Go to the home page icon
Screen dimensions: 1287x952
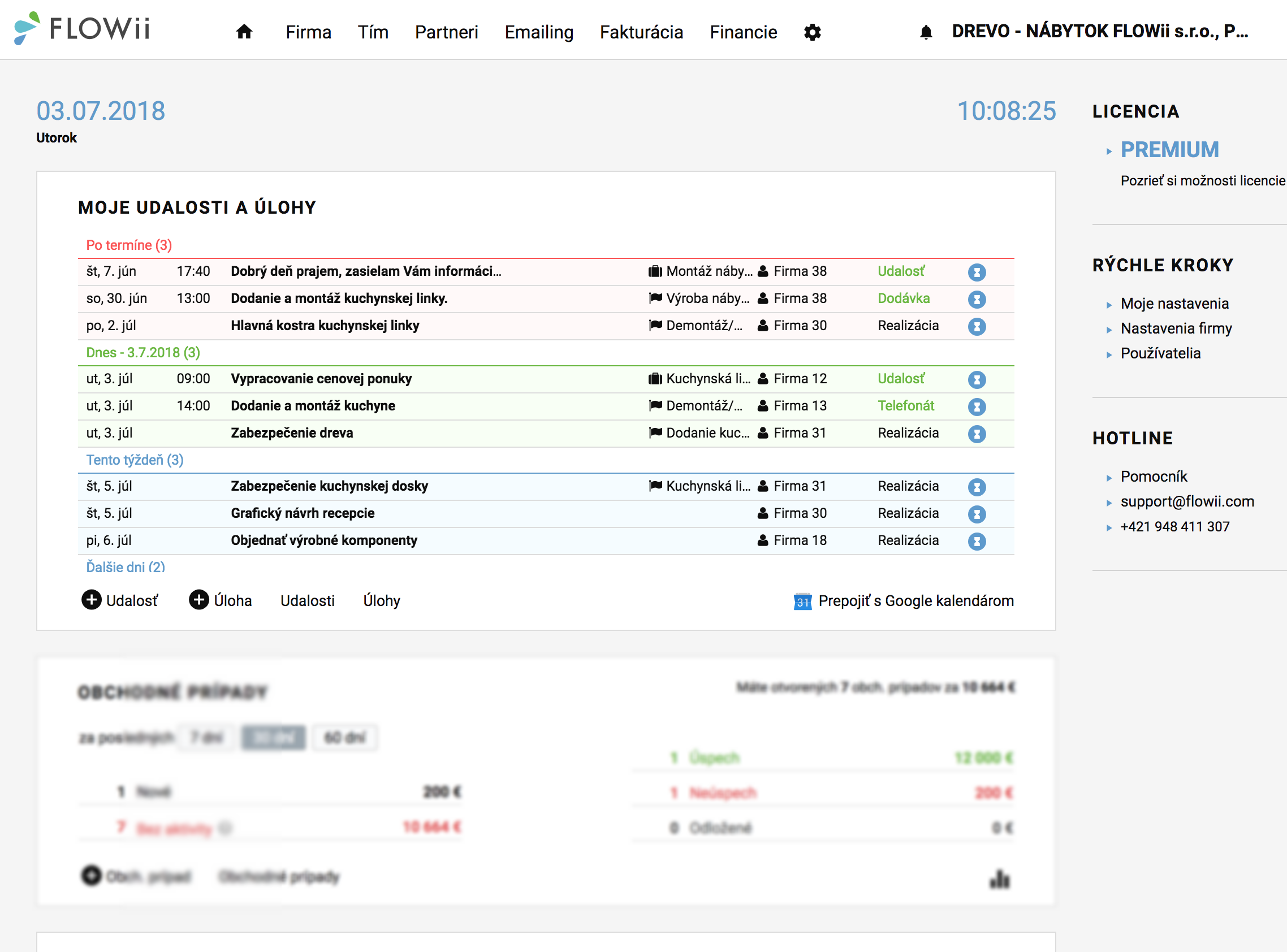[244, 32]
